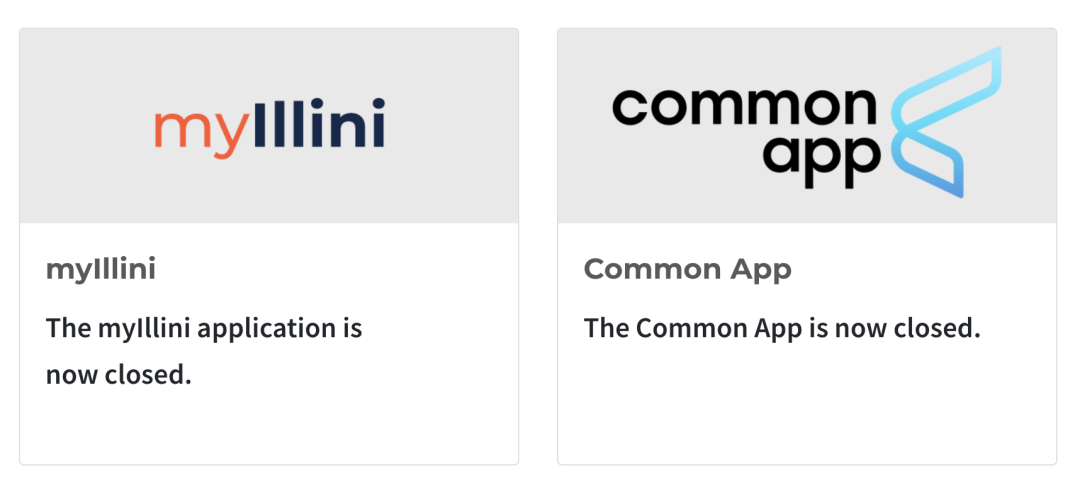Click "The Common App is now closed." text

pyautogui.click(x=782, y=328)
